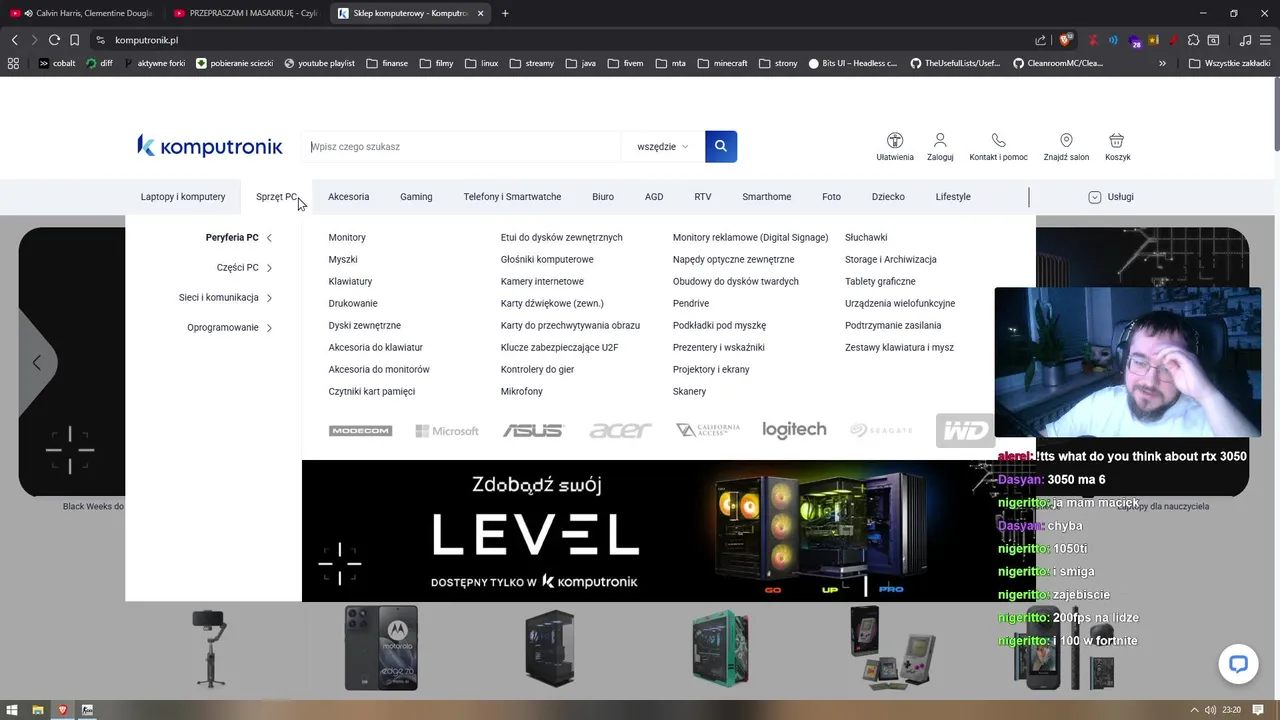Open Laptopy i komputery menu

[x=183, y=197]
